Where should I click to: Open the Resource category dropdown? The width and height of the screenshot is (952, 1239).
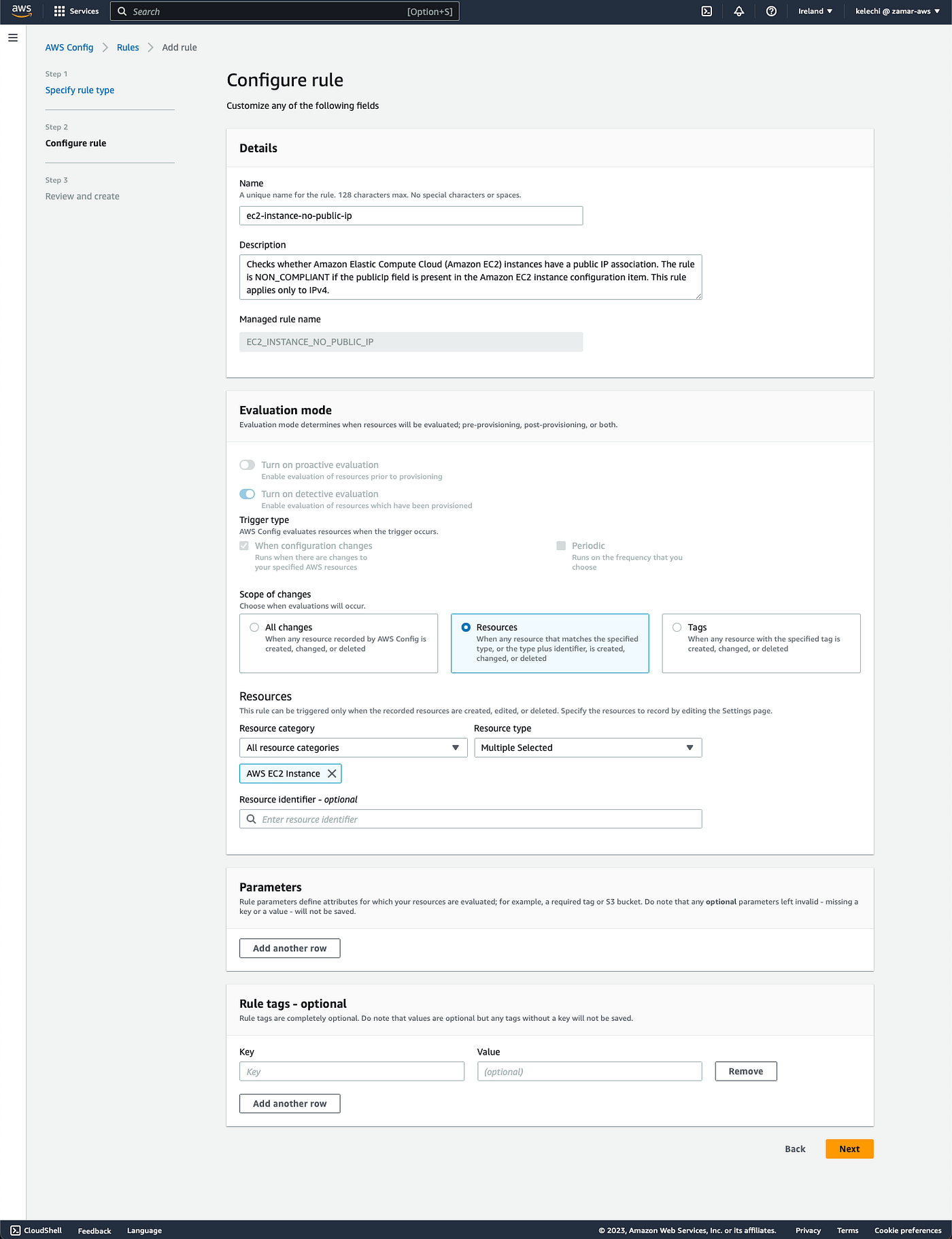353,748
